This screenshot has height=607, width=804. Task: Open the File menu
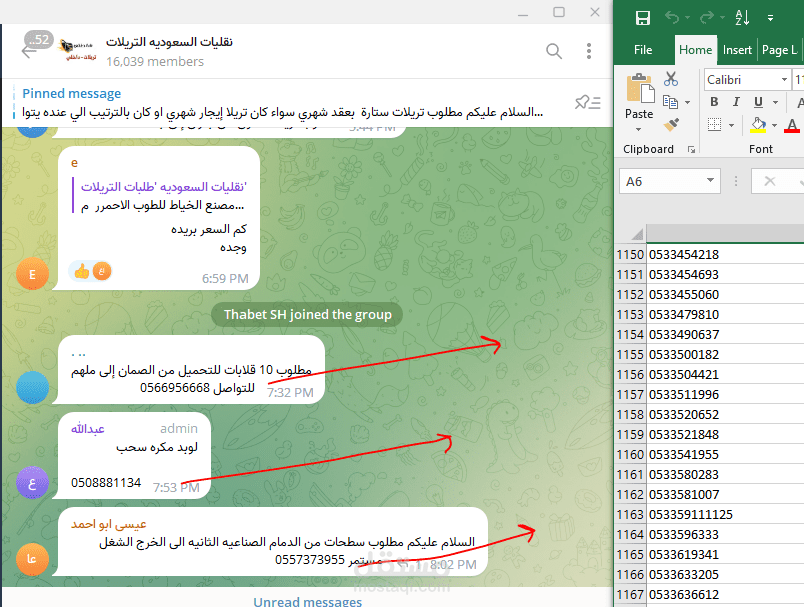coord(643,50)
